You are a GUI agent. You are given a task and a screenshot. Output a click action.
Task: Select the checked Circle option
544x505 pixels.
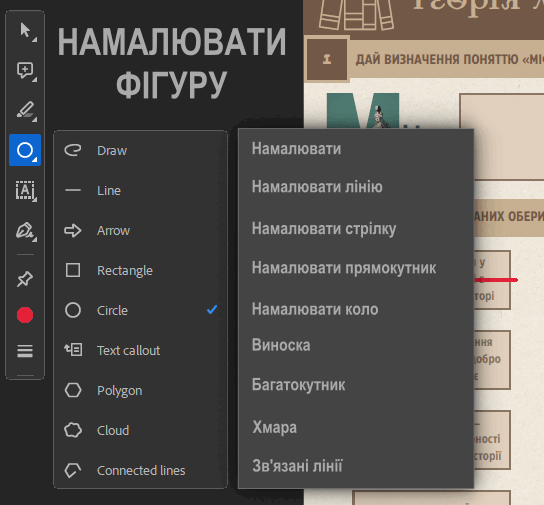pos(141,310)
